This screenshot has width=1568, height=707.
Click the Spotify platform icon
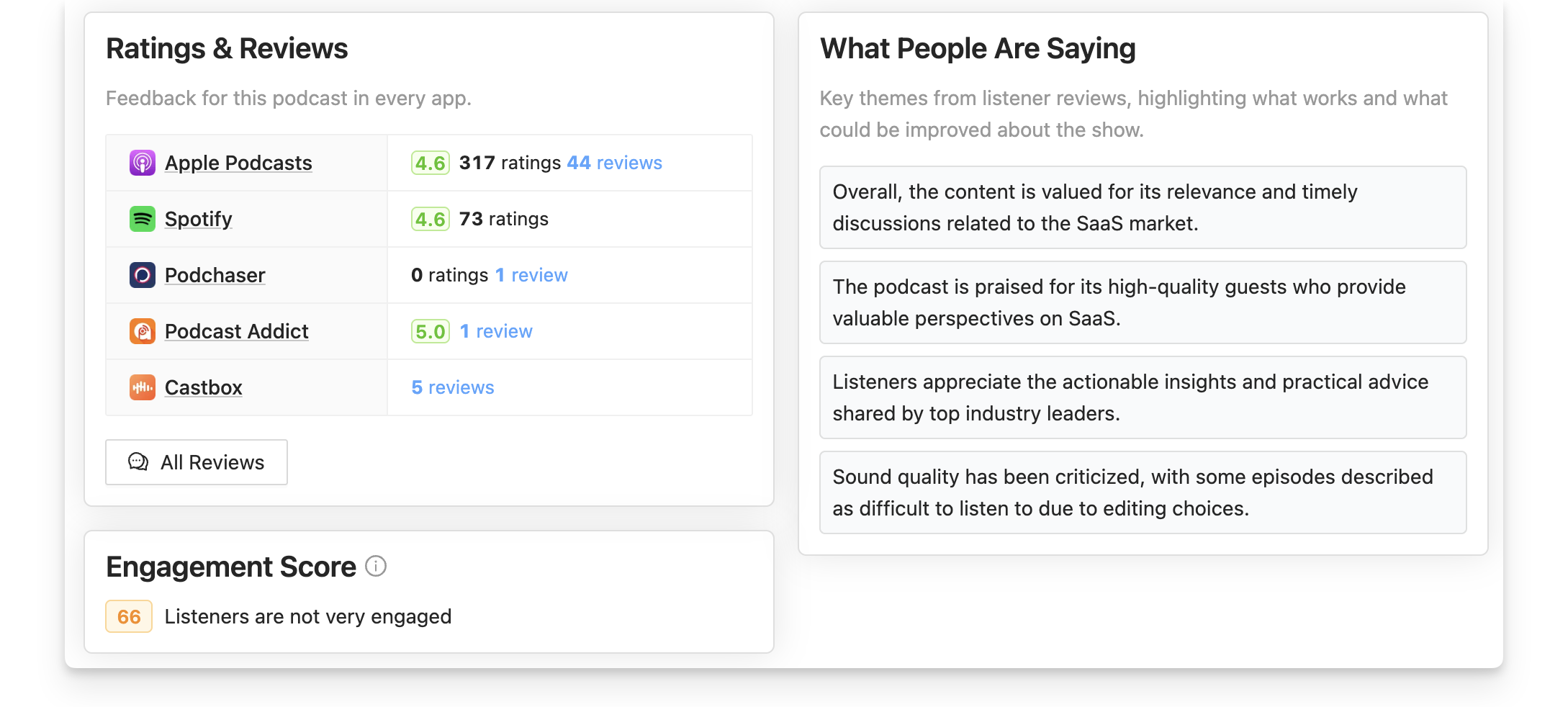[143, 219]
